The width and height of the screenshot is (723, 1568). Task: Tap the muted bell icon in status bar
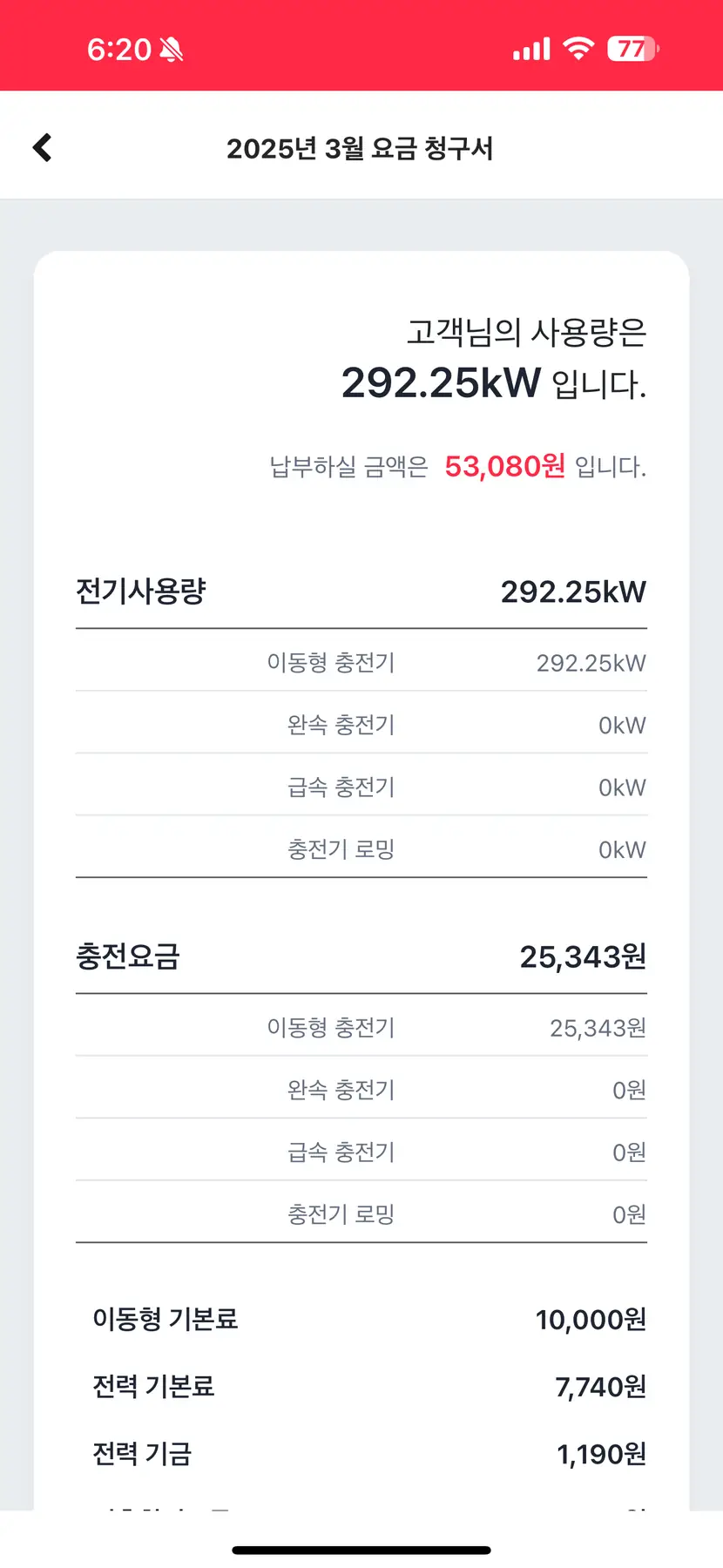(172, 50)
